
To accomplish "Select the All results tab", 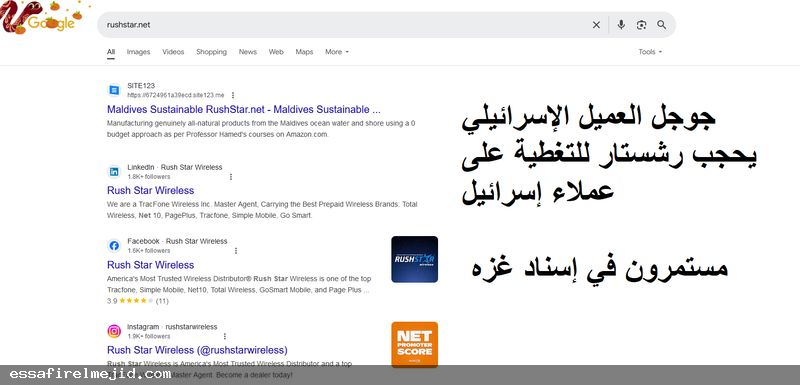I will pyautogui.click(x=111, y=52).
